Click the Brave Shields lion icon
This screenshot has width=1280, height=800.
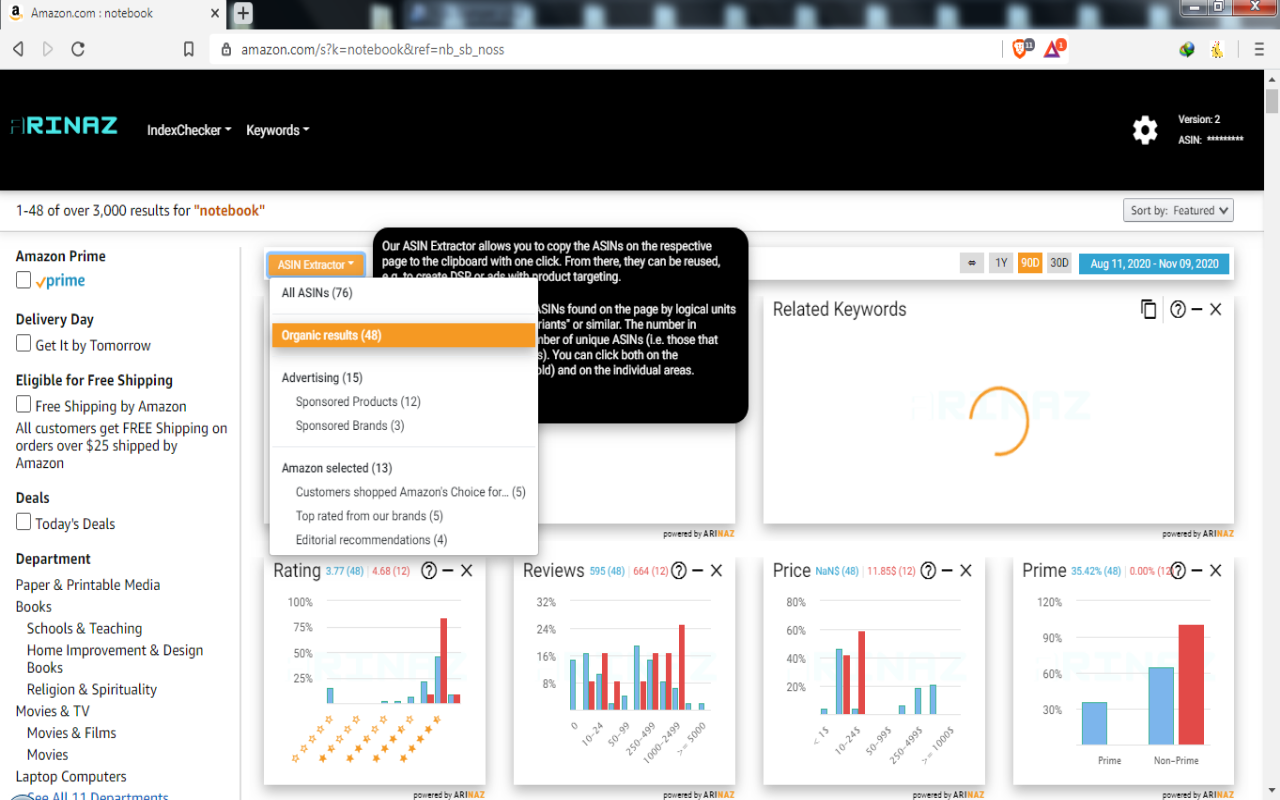pyautogui.click(x=1022, y=48)
